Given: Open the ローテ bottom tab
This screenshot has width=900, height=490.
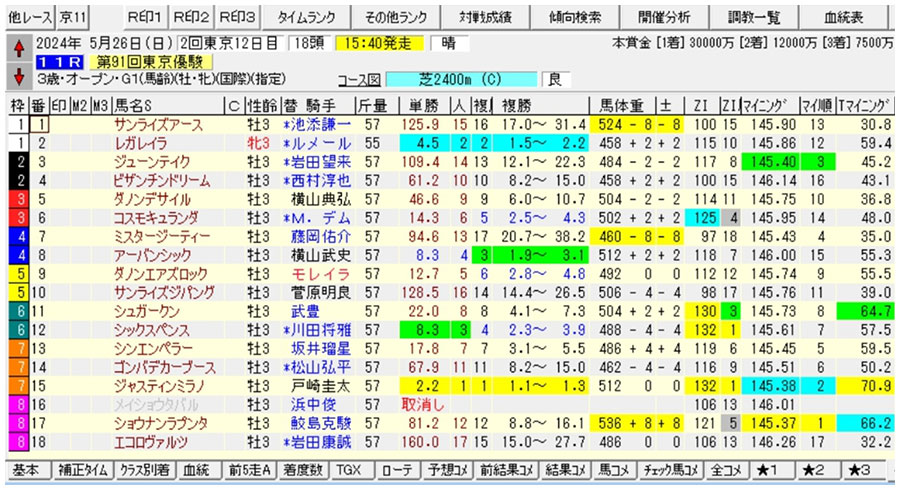Looking at the screenshot, I should tap(397, 470).
